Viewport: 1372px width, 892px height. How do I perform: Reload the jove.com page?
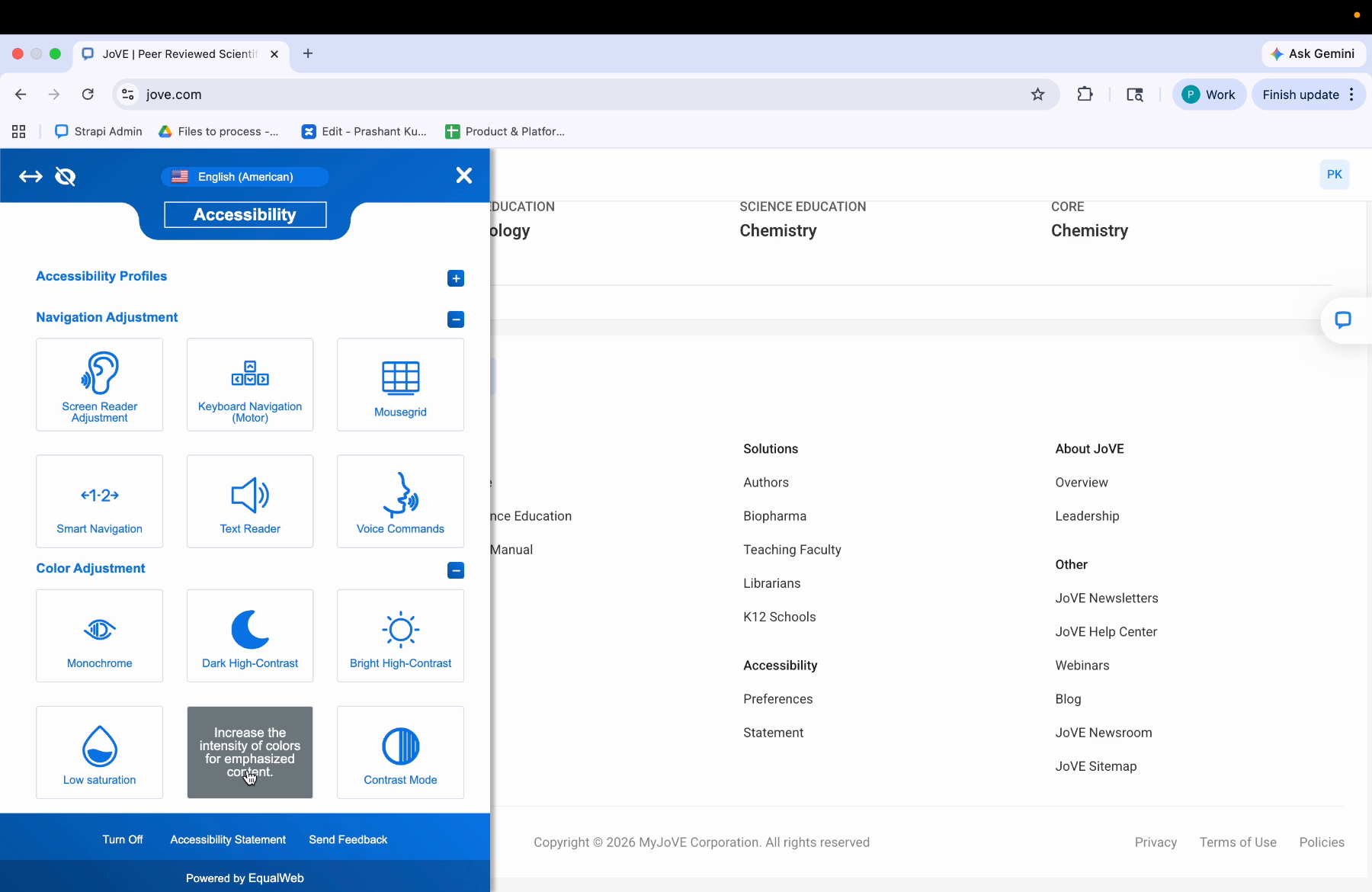pyautogui.click(x=88, y=95)
